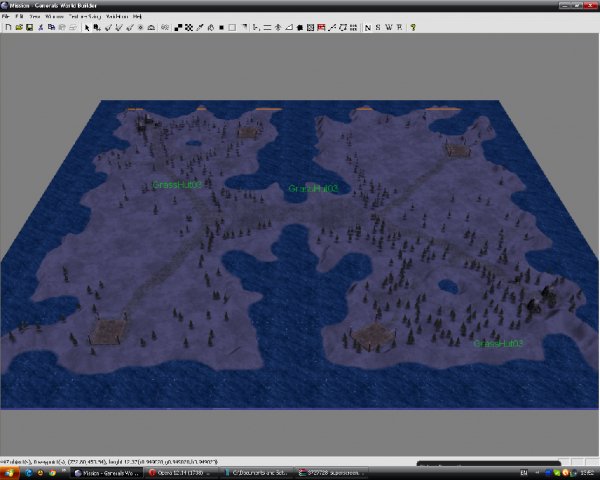The image size is (600, 480).
Task: Click the greyed Paste toolbar icon
Action: [62, 27]
